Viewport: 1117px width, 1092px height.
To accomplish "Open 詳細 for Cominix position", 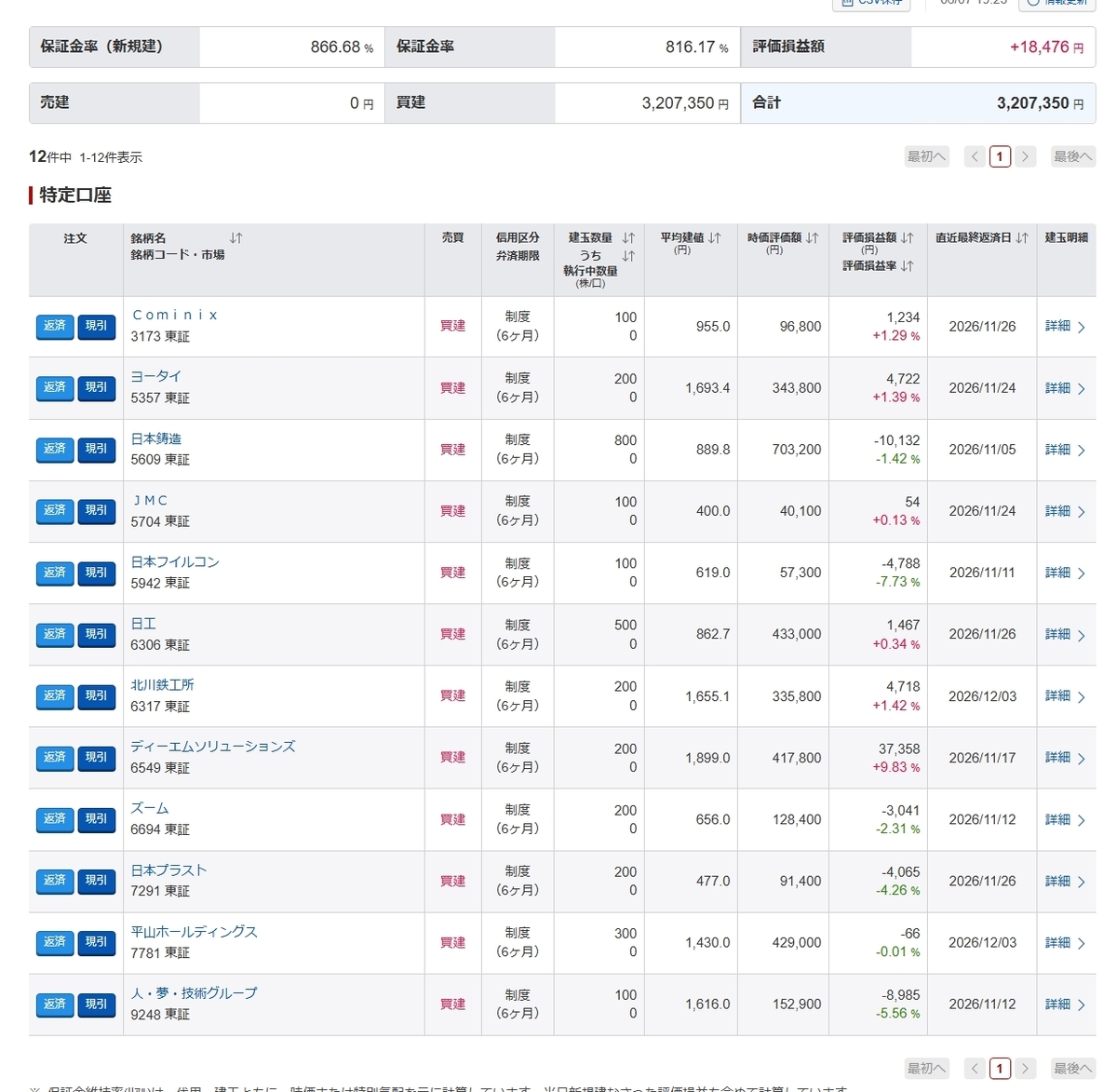I will (1065, 327).
